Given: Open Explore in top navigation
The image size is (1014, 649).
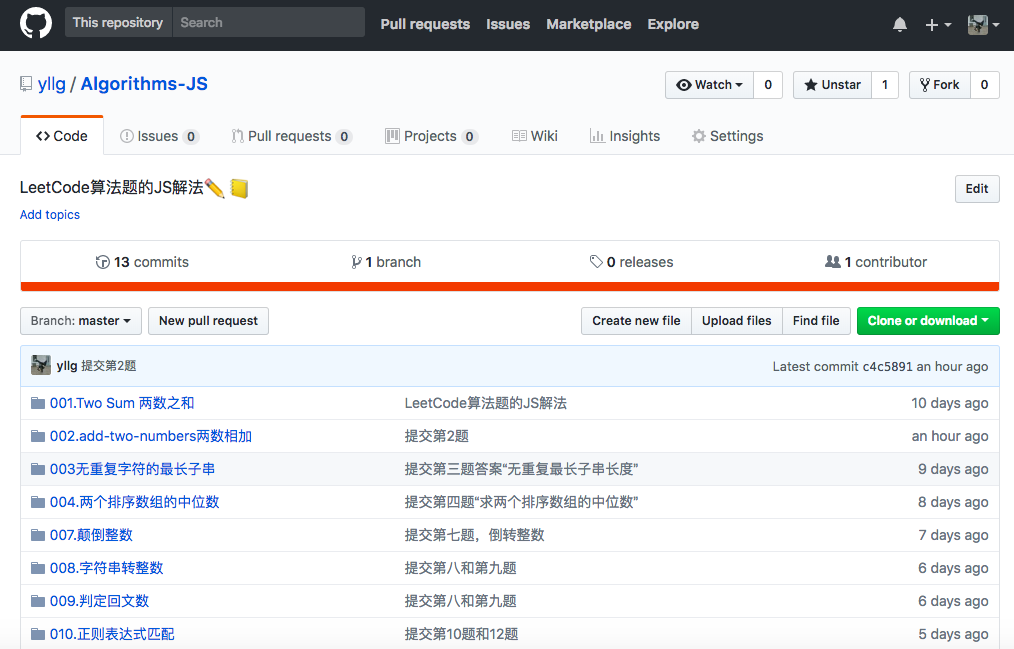Looking at the screenshot, I should (673, 24).
